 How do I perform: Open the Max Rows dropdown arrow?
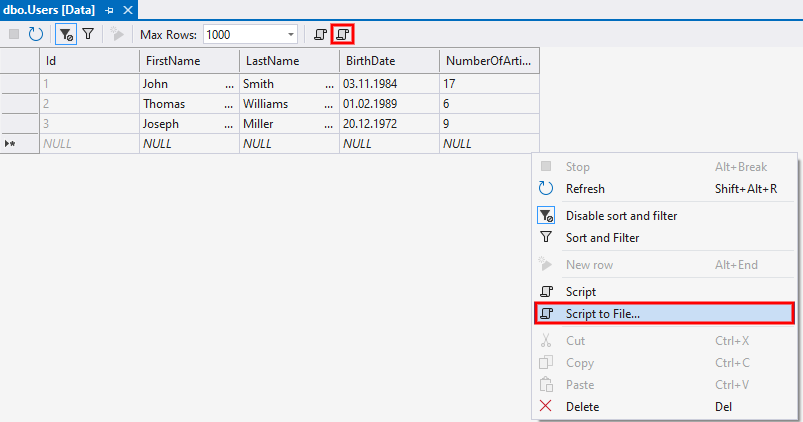[x=290, y=34]
